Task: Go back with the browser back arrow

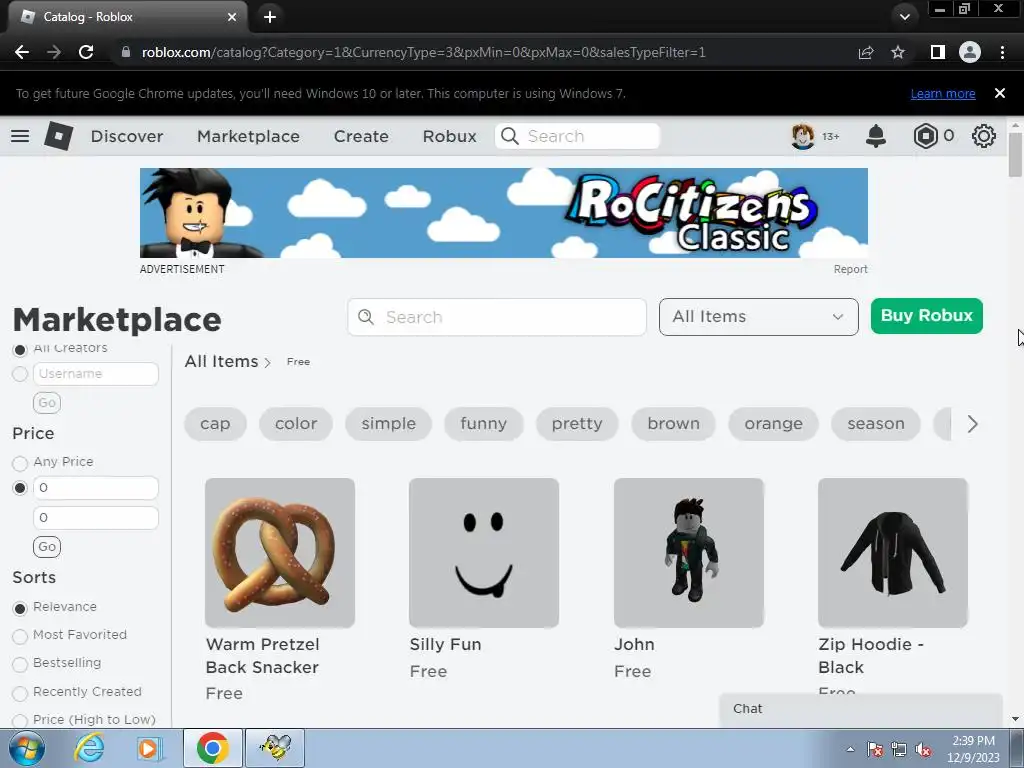Action: (22, 52)
